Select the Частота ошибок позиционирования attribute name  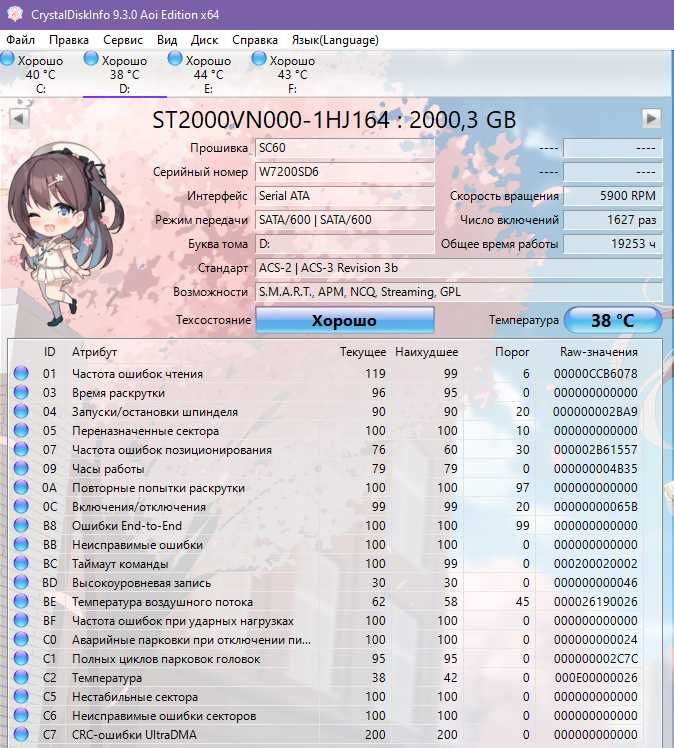[x=172, y=450]
